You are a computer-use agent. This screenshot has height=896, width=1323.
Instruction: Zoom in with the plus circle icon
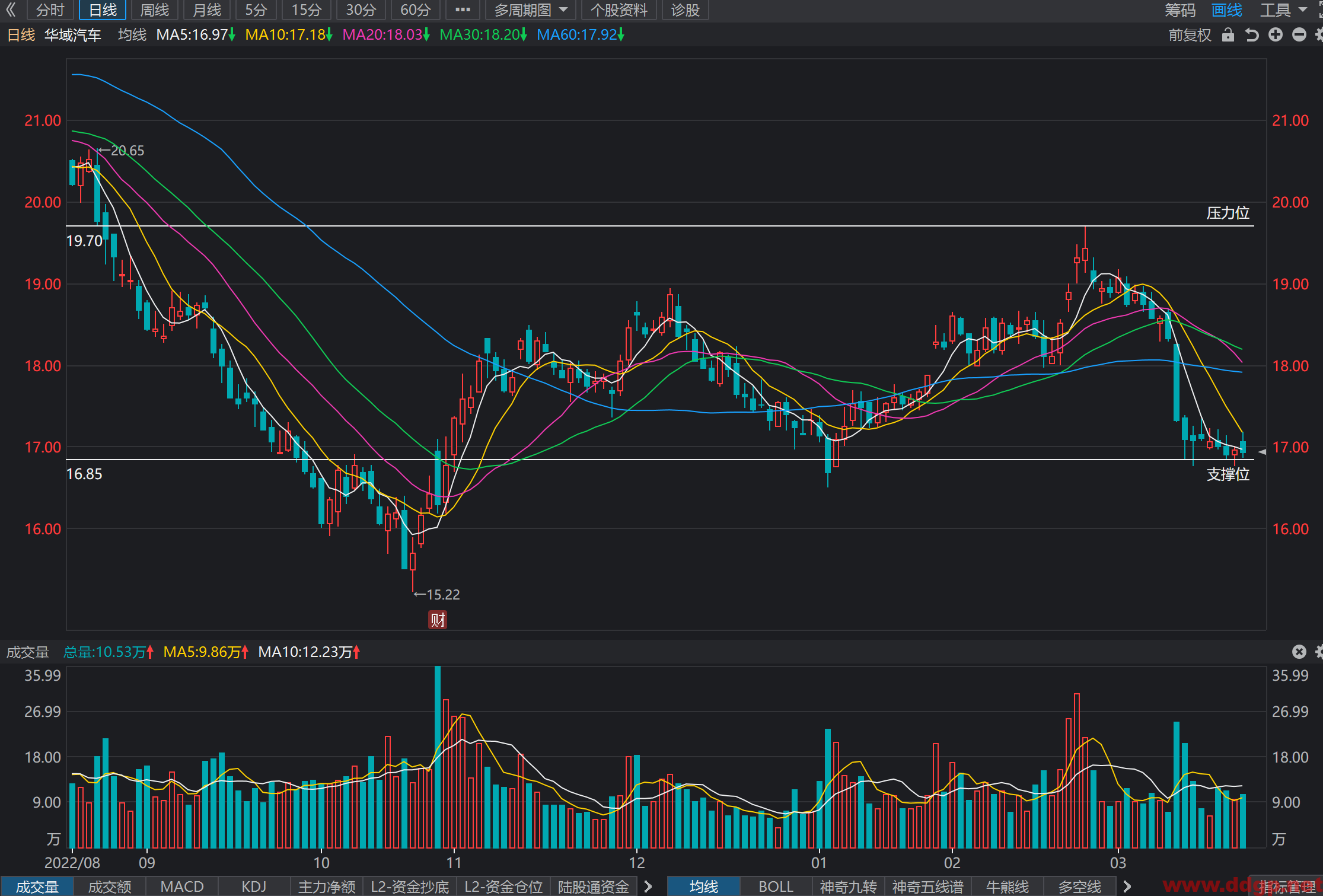pyautogui.click(x=1276, y=35)
